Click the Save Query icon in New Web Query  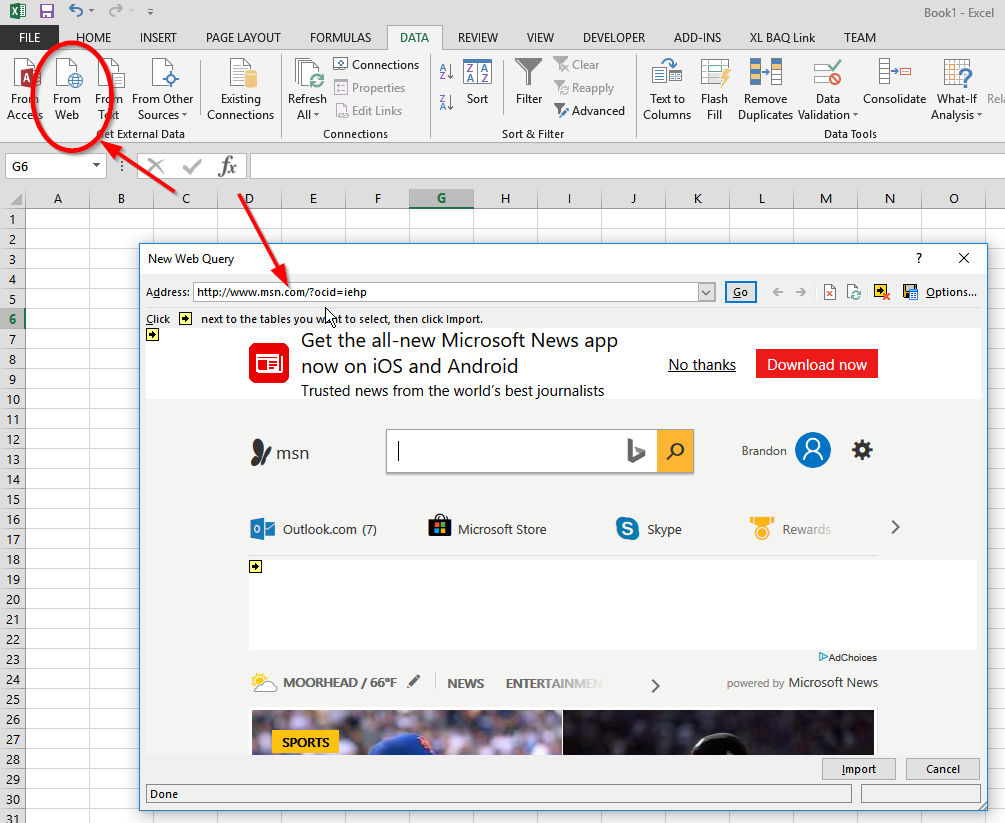coord(910,292)
